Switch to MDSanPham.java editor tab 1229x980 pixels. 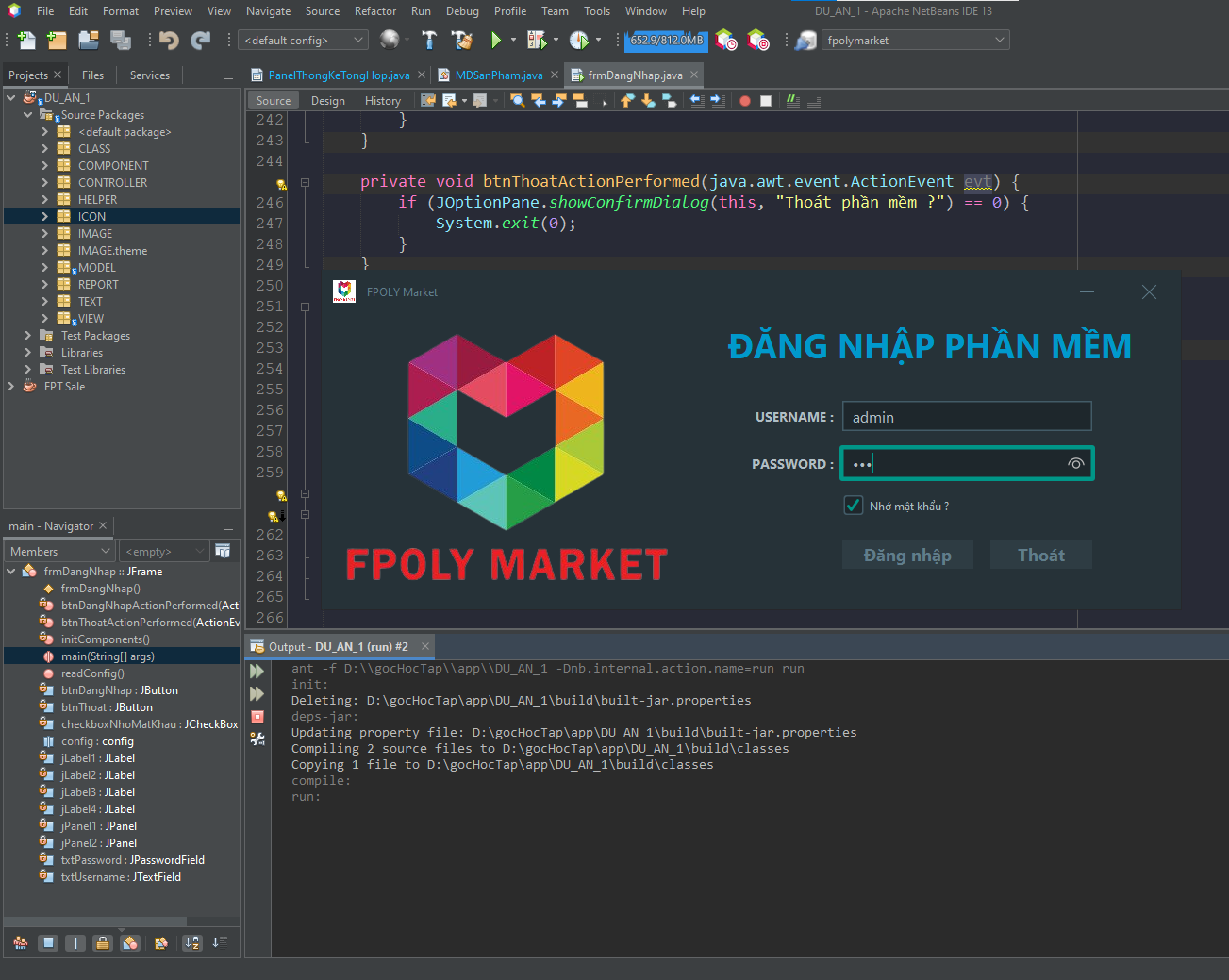[499, 75]
